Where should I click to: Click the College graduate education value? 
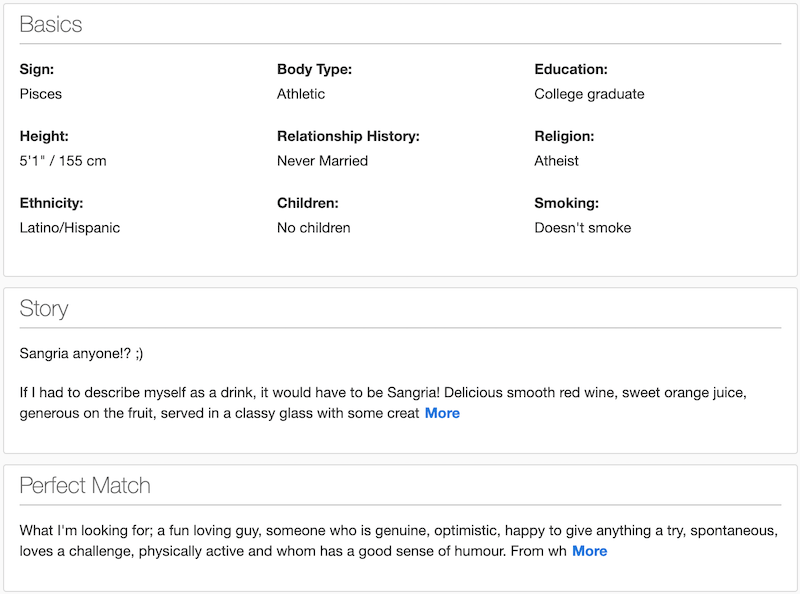pyautogui.click(x=589, y=94)
